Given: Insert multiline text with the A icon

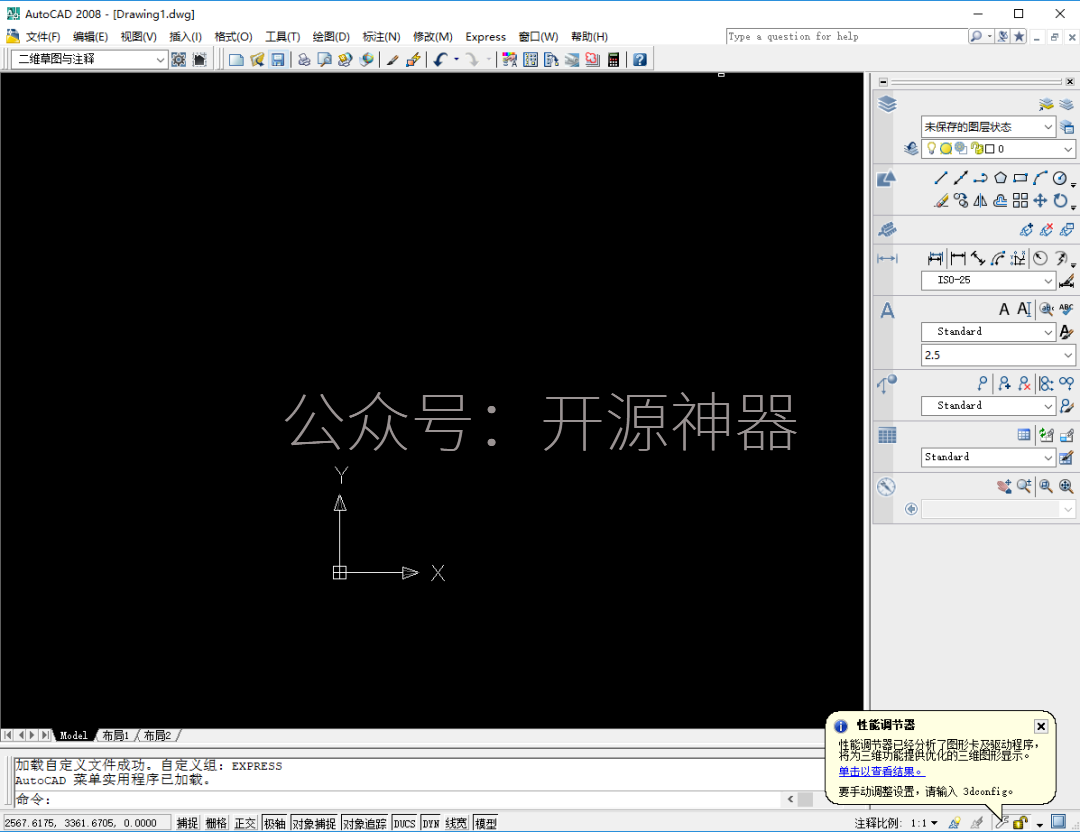Looking at the screenshot, I should tap(1004, 309).
